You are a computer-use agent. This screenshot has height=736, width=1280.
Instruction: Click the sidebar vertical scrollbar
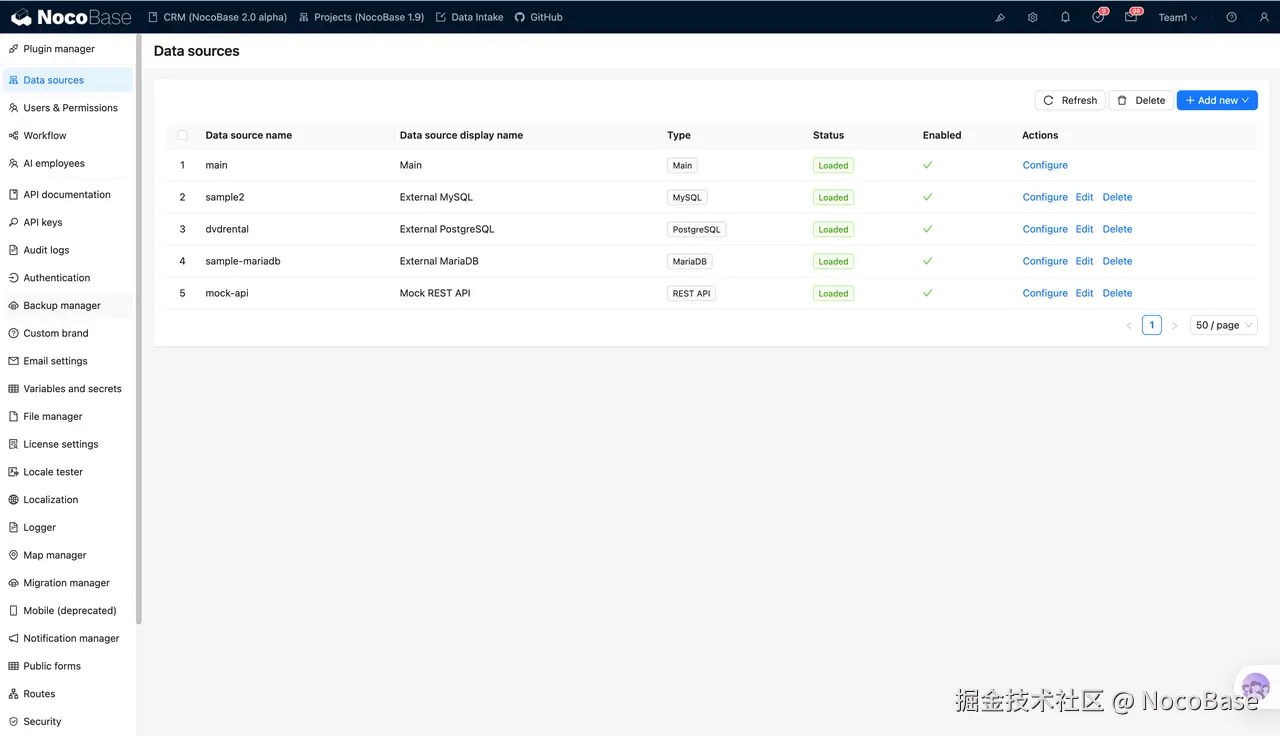[139, 330]
